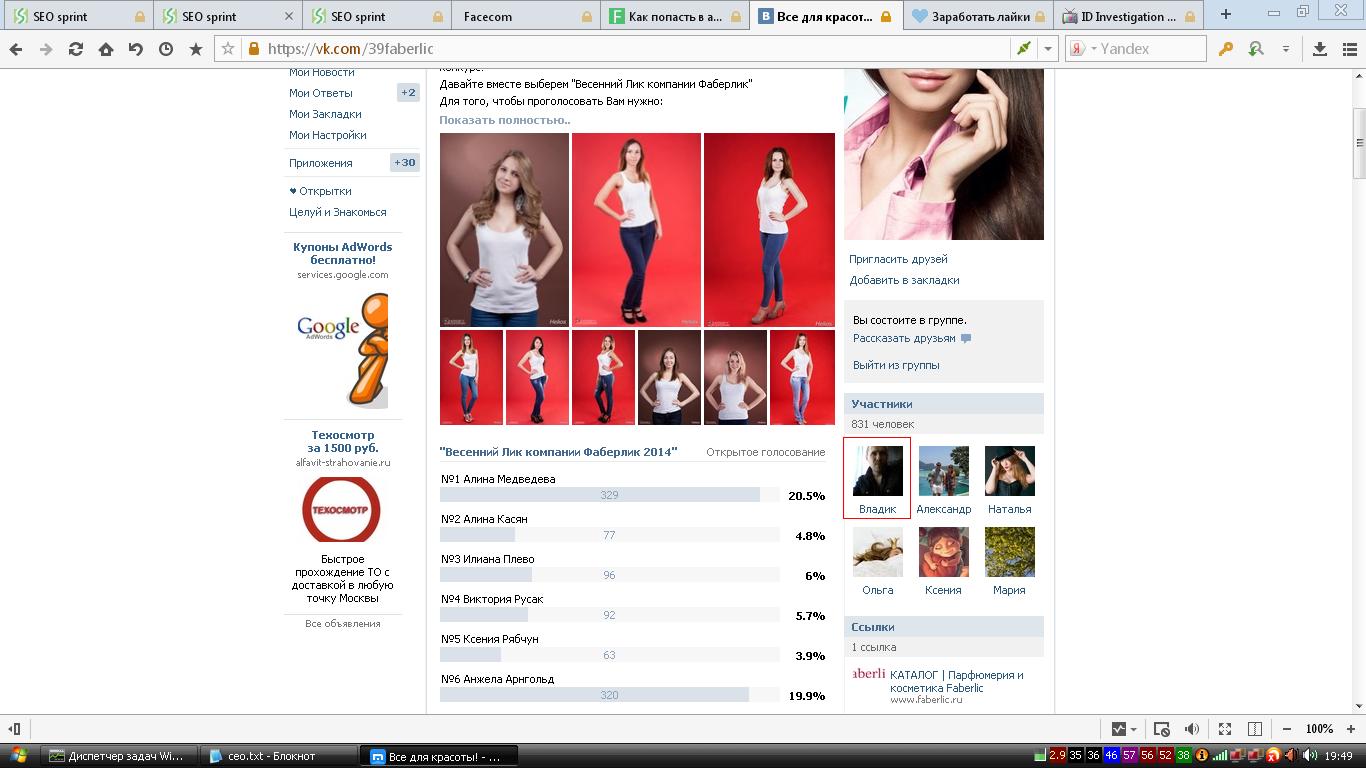
Task: Click the green find-and-refresh icon
Action: 1256,48
